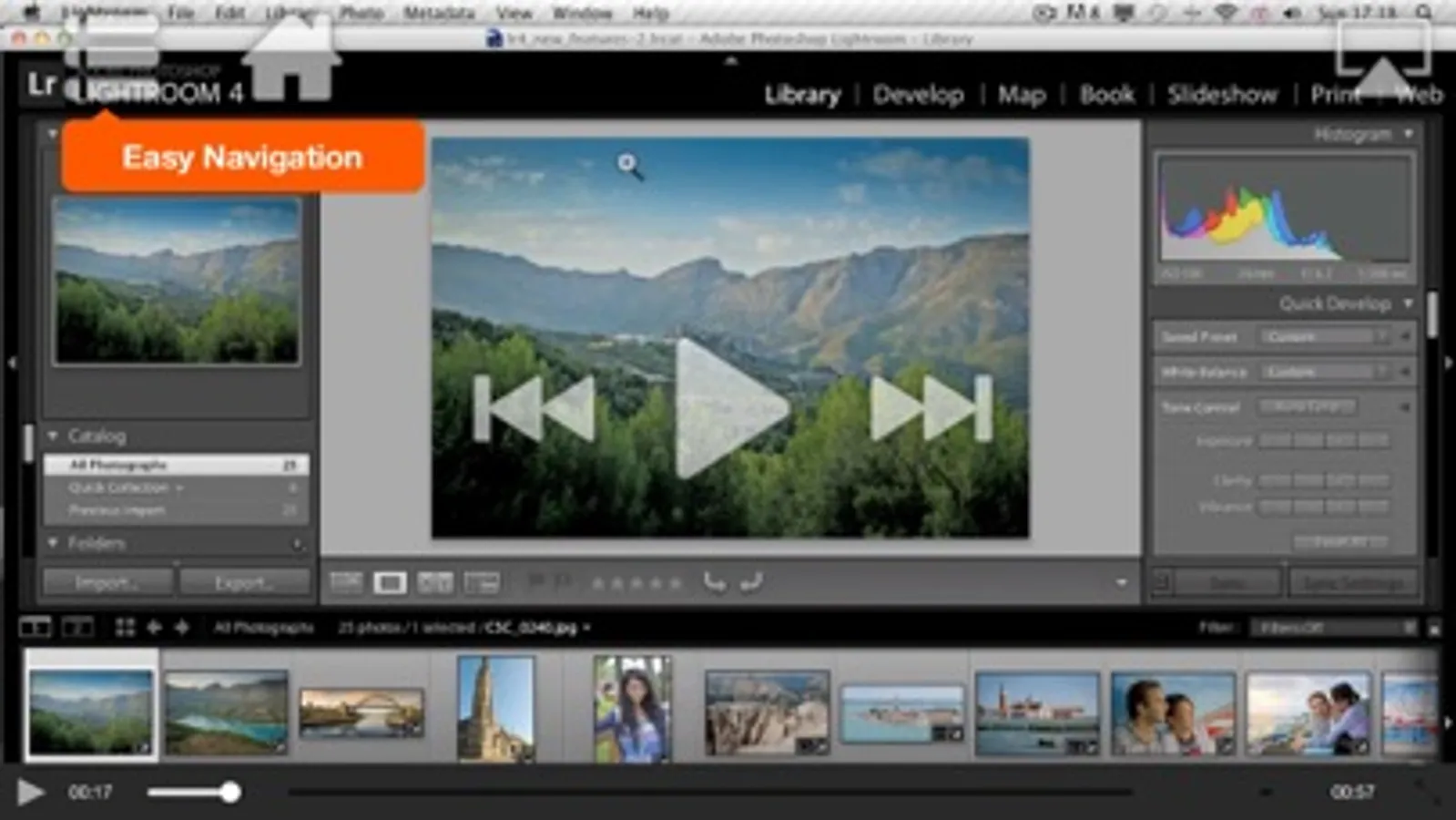Viewport: 1456px width, 820px height.
Task: Click the small play button in bottom bar
Action: point(30,792)
